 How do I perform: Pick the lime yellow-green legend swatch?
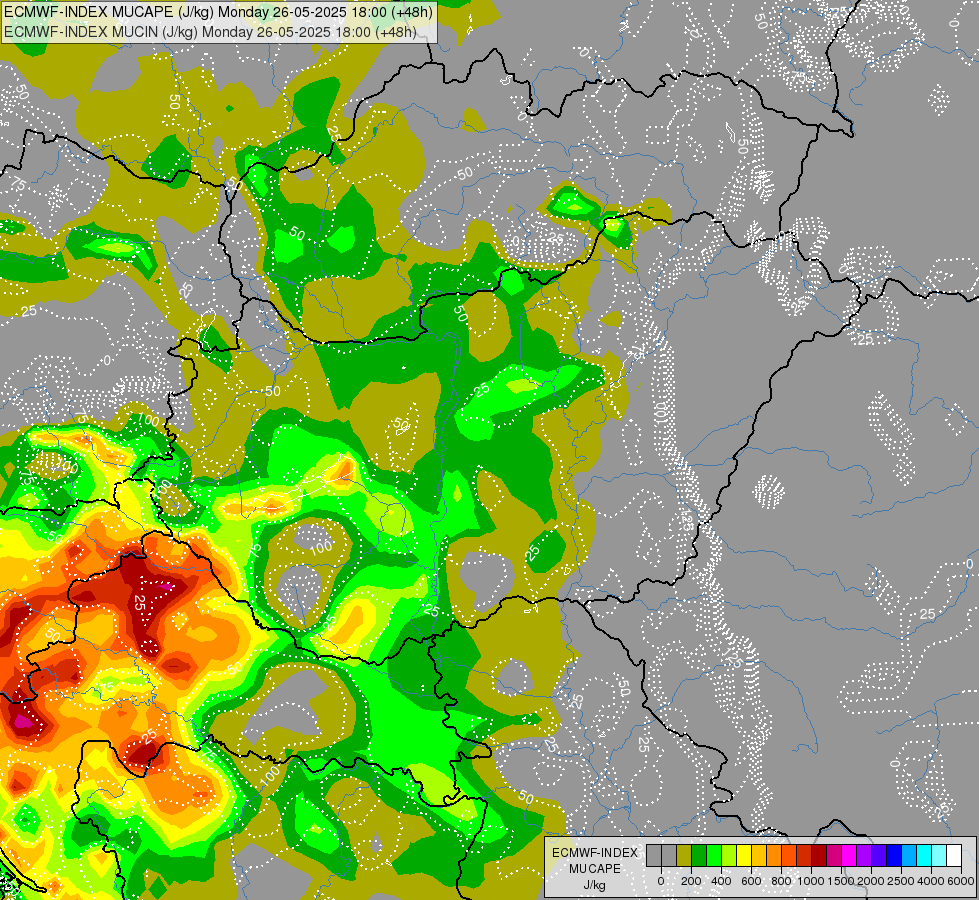tap(729, 855)
